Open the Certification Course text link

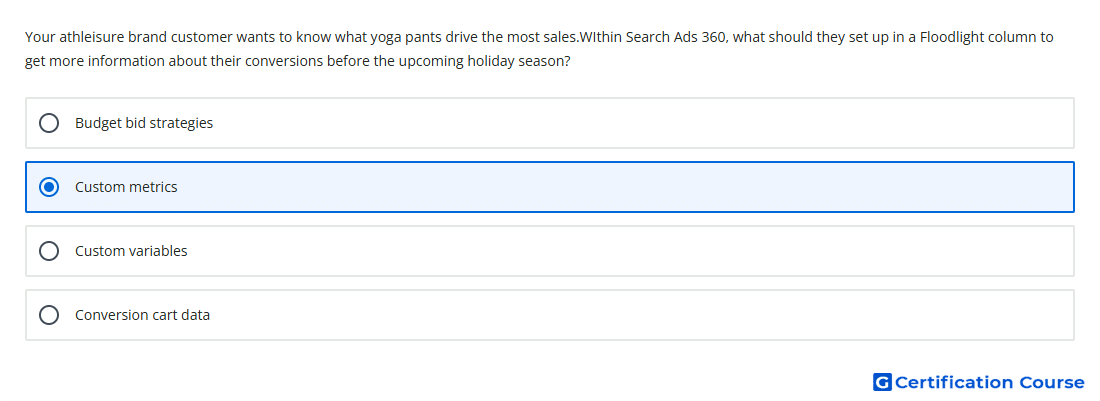point(989,382)
